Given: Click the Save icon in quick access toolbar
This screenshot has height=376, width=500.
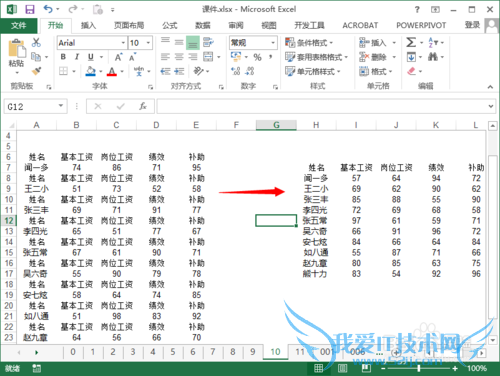Looking at the screenshot, I should coord(30,9).
